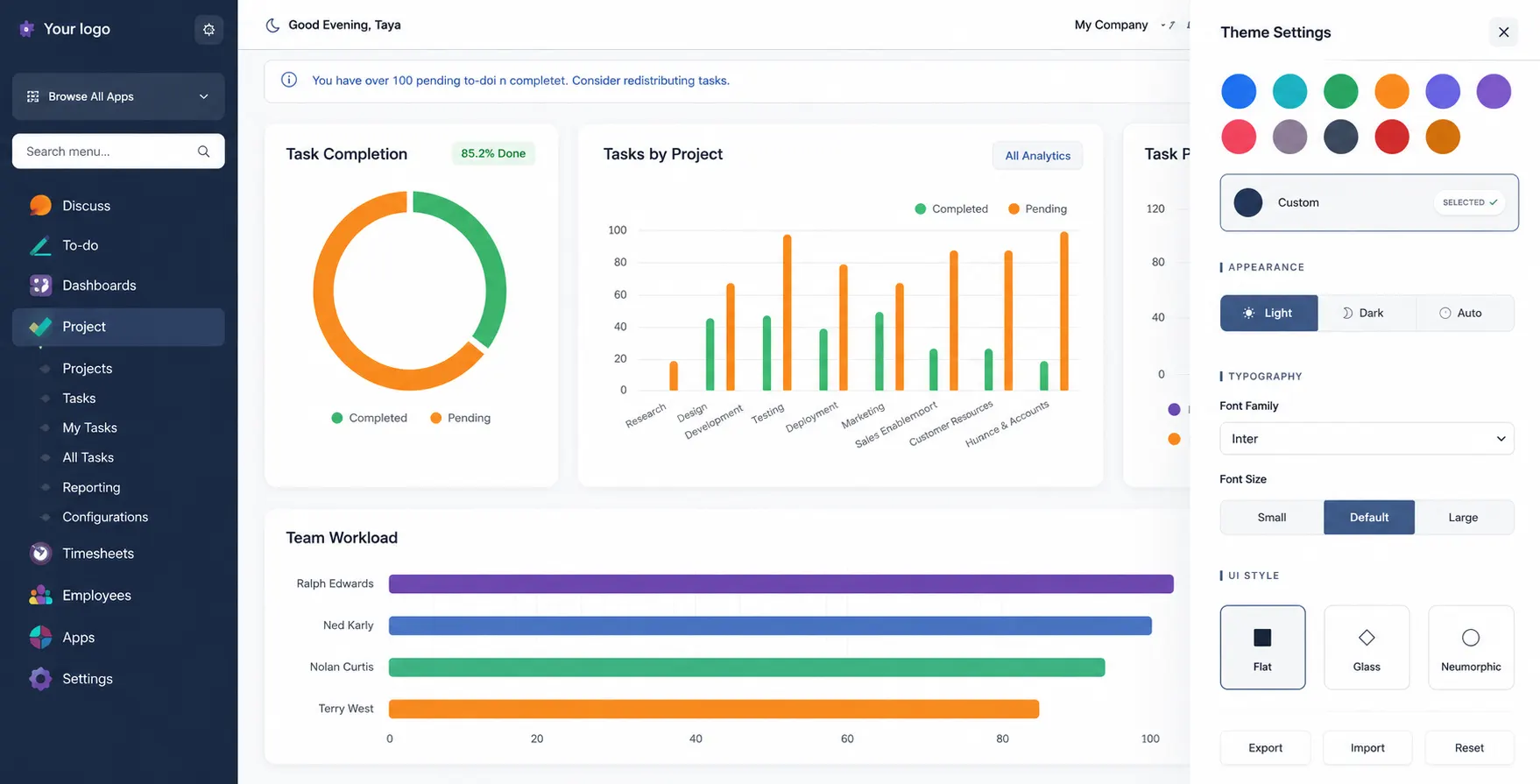Image resolution: width=1540 pixels, height=784 pixels.
Task: Select the Custom theme color option
Action: click(1369, 202)
